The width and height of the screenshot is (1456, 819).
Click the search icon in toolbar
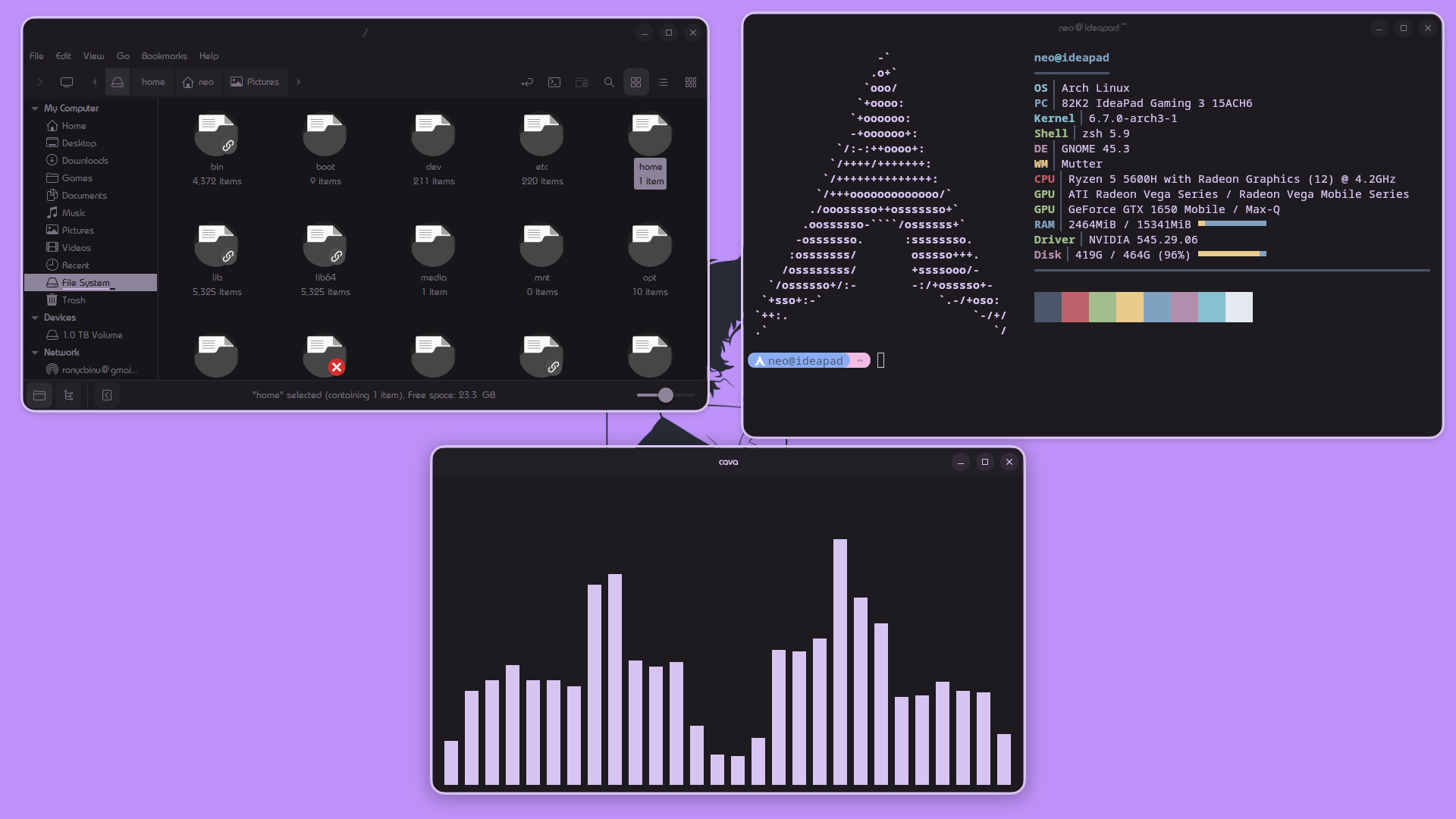tap(609, 82)
